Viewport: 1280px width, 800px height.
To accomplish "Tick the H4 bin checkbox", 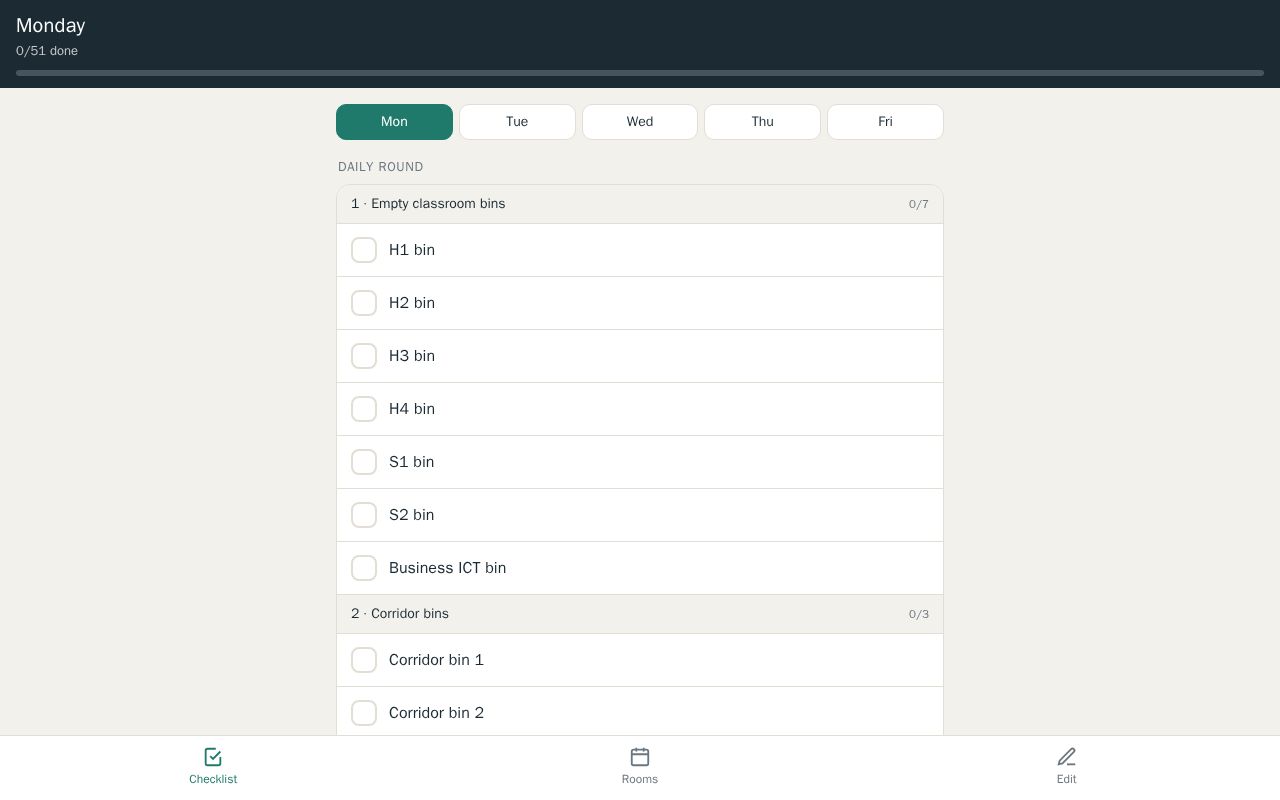I will (364, 409).
